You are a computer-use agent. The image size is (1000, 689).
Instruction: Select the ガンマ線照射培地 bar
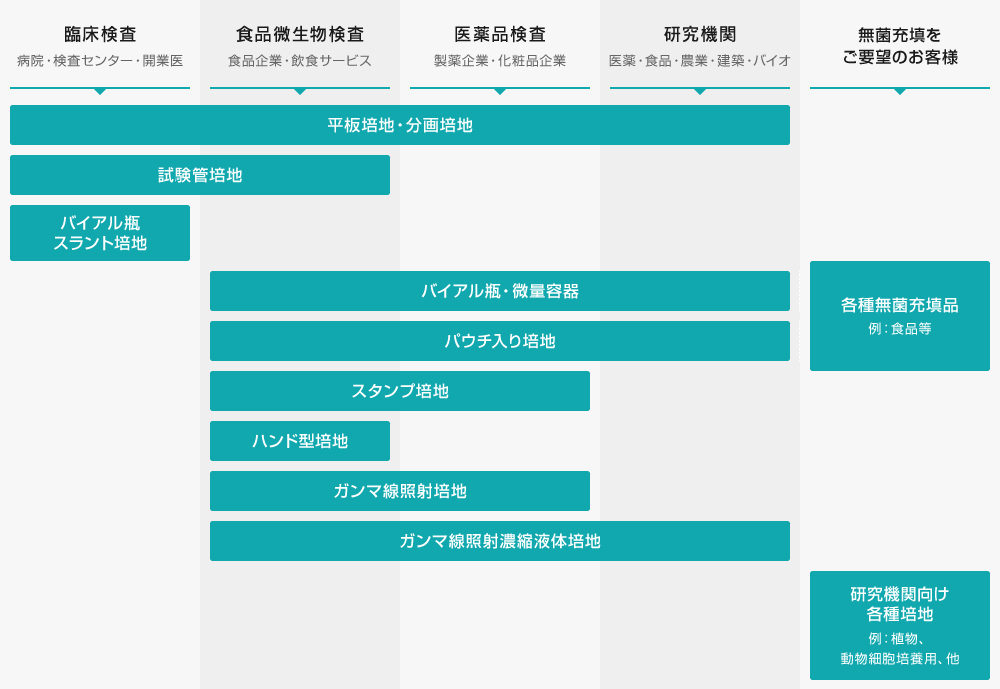(400, 491)
